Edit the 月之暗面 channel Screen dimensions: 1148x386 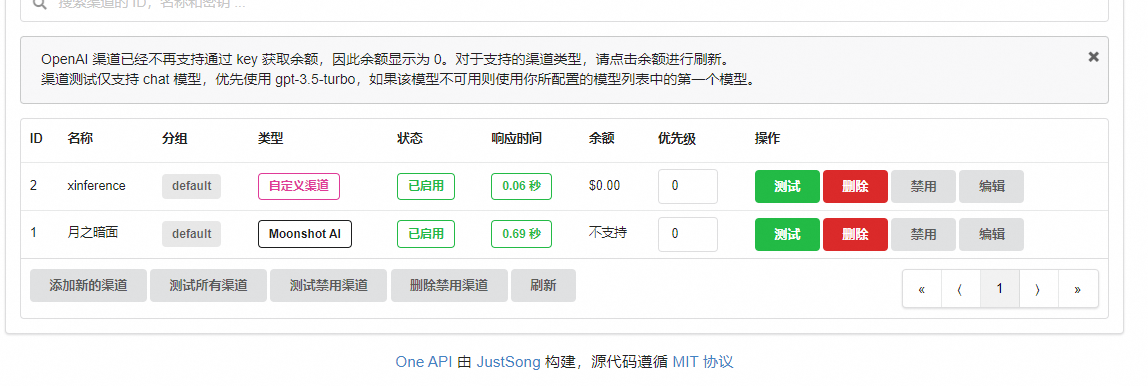(x=991, y=234)
